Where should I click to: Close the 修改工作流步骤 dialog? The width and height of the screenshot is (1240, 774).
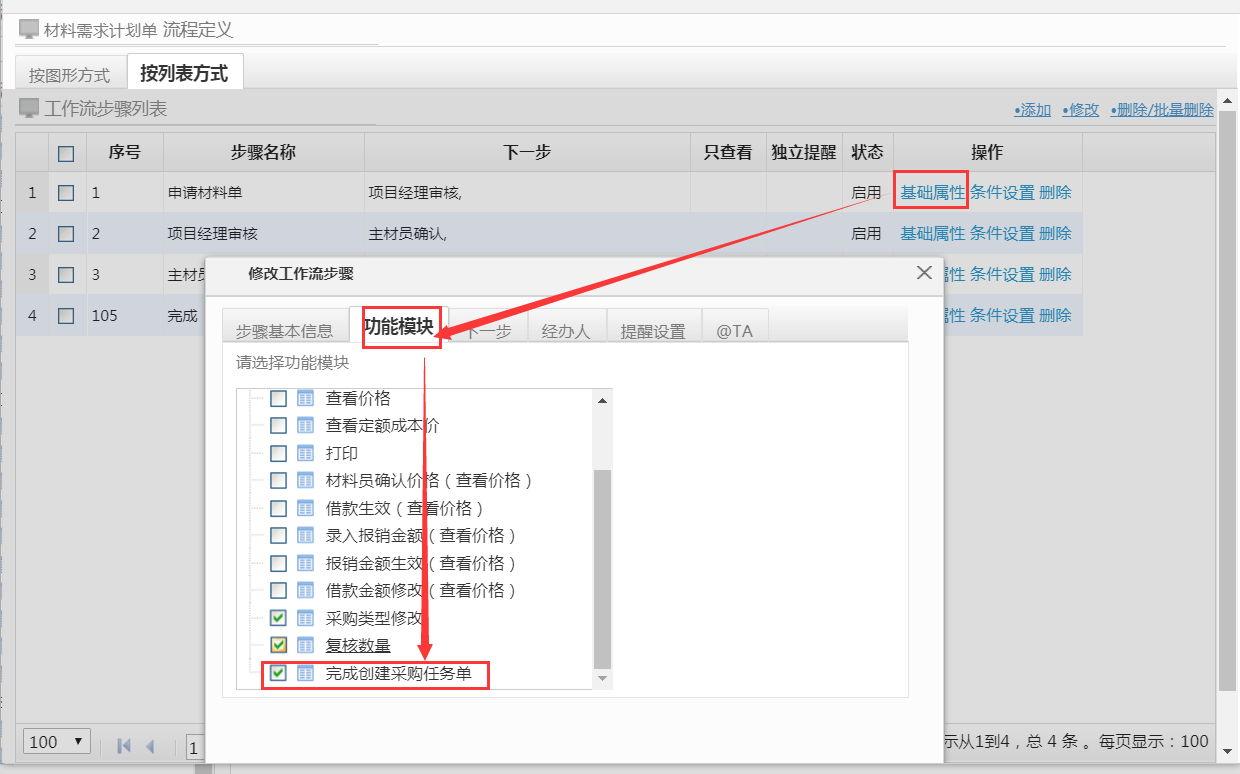(924, 273)
